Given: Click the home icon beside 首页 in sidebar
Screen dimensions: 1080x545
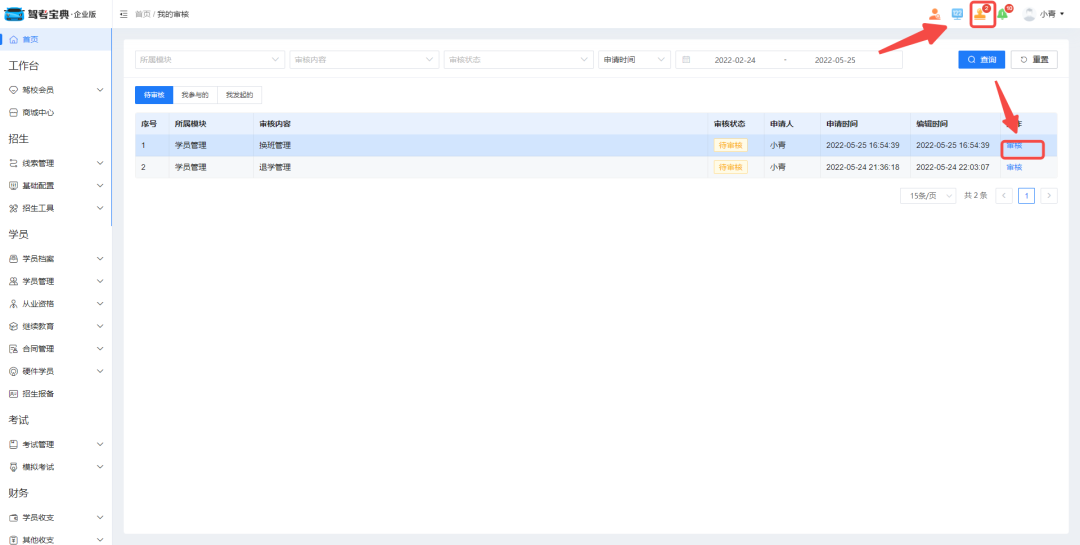Looking at the screenshot, I should point(14,39).
